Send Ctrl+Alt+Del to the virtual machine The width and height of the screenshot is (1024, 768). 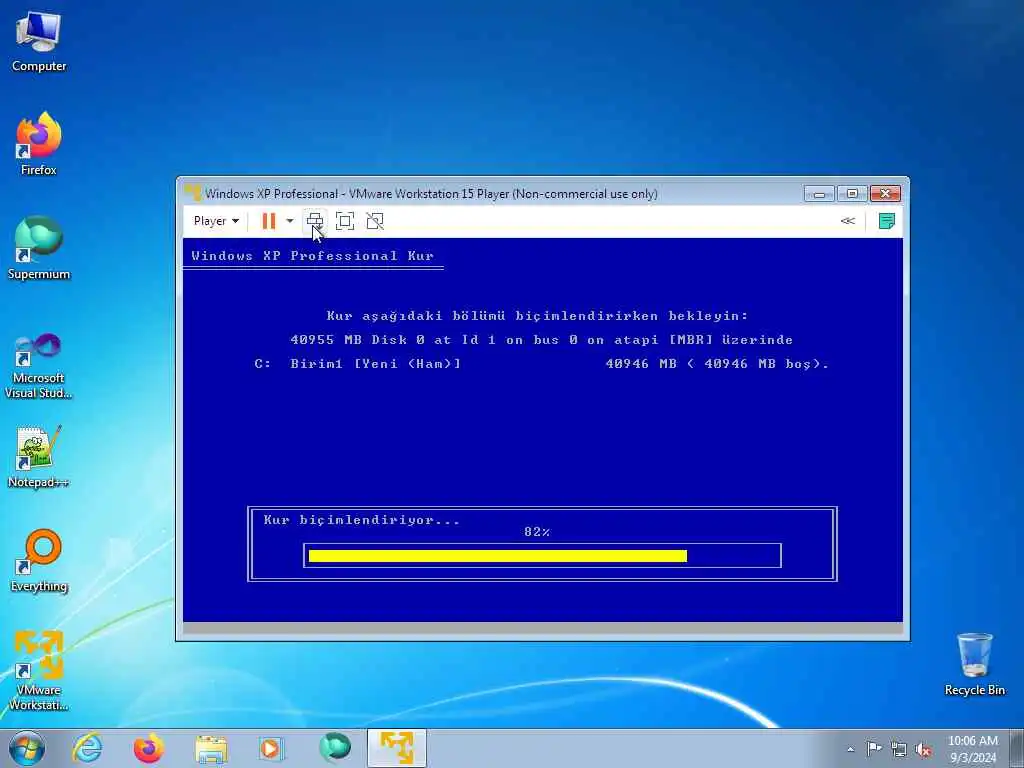pos(315,221)
